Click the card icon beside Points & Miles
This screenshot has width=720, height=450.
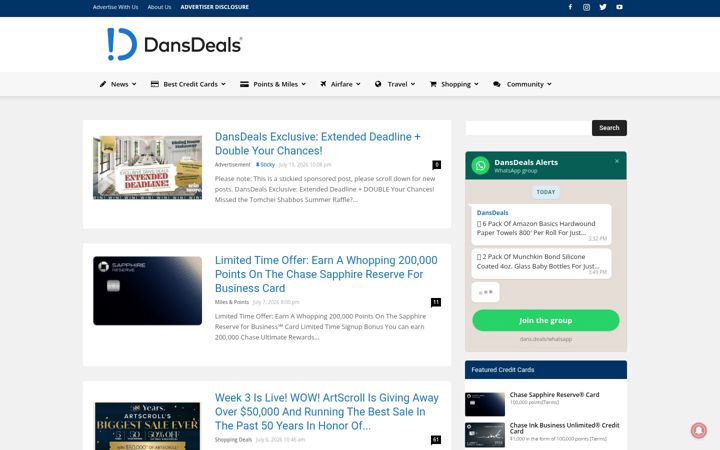coord(244,84)
